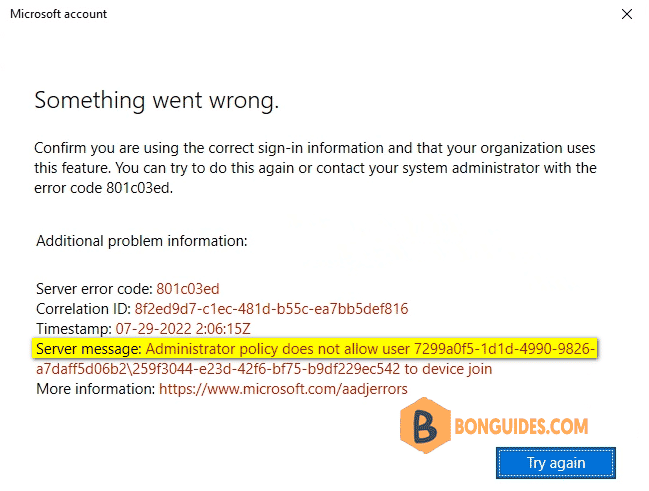Viewport: 649px width, 491px height.
Task: Select the 801c03ed server error code value
Action: click(x=187, y=289)
